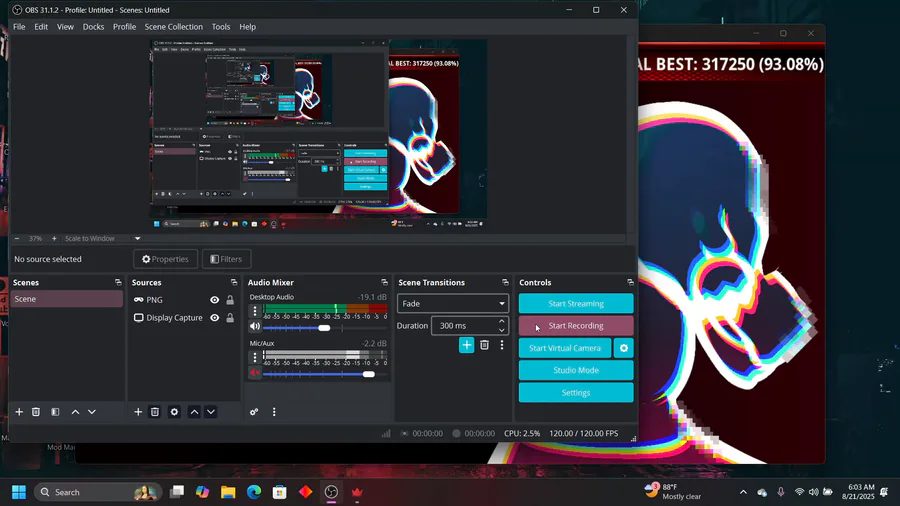The height and width of the screenshot is (506, 900).
Task: Add a new scene with plus icon
Action: pyautogui.click(x=19, y=412)
